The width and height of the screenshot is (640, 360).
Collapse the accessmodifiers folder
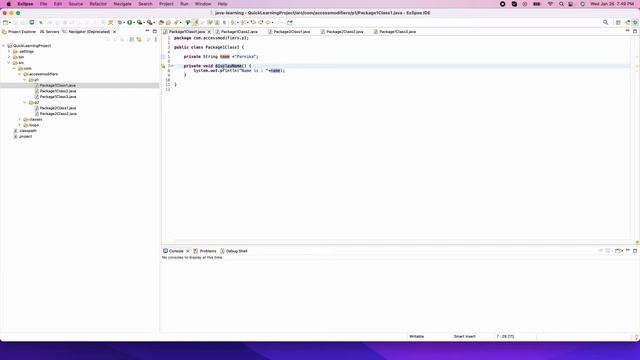coord(20,74)
